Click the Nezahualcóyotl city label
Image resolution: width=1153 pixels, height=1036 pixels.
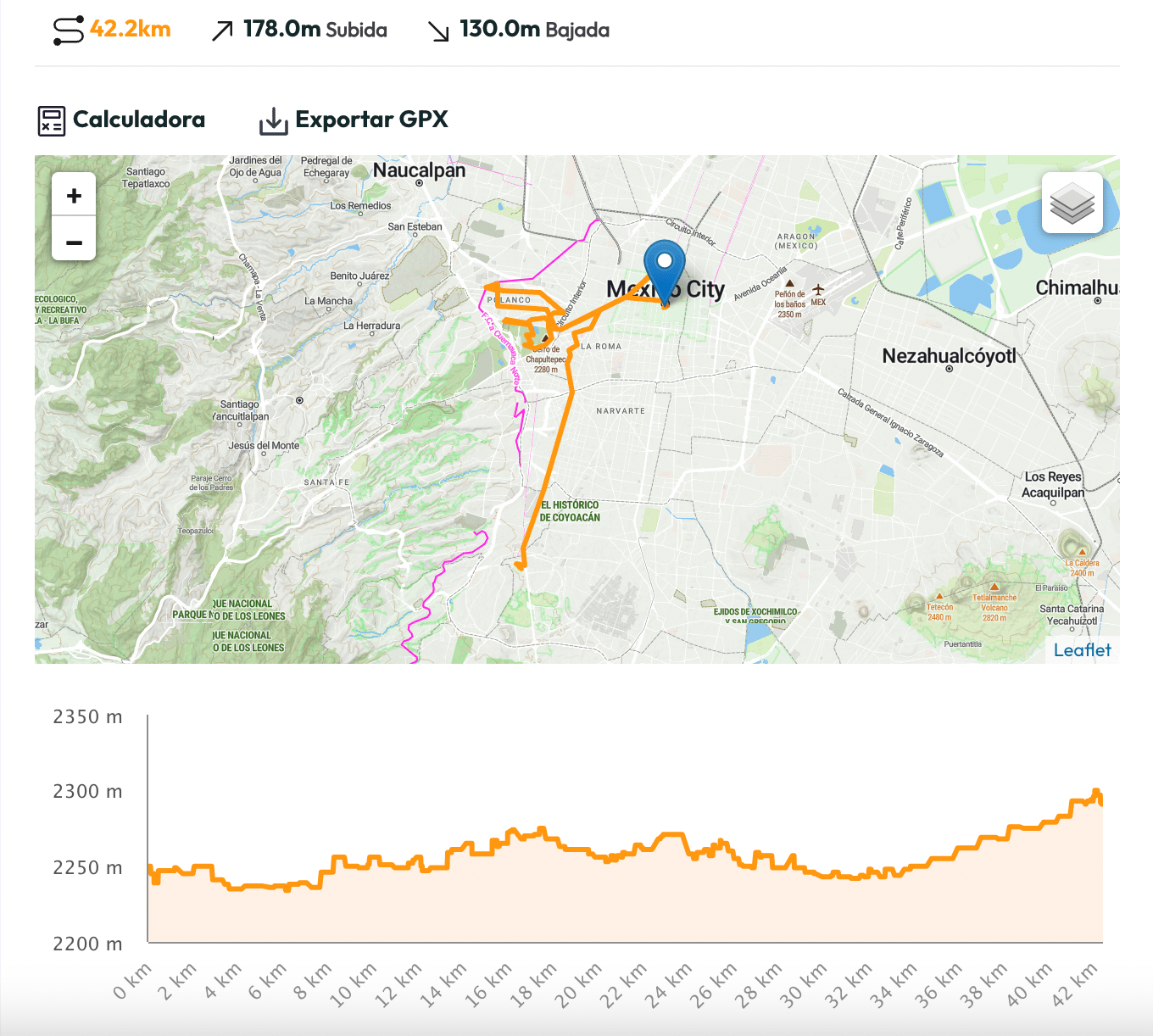click(949, 356)
